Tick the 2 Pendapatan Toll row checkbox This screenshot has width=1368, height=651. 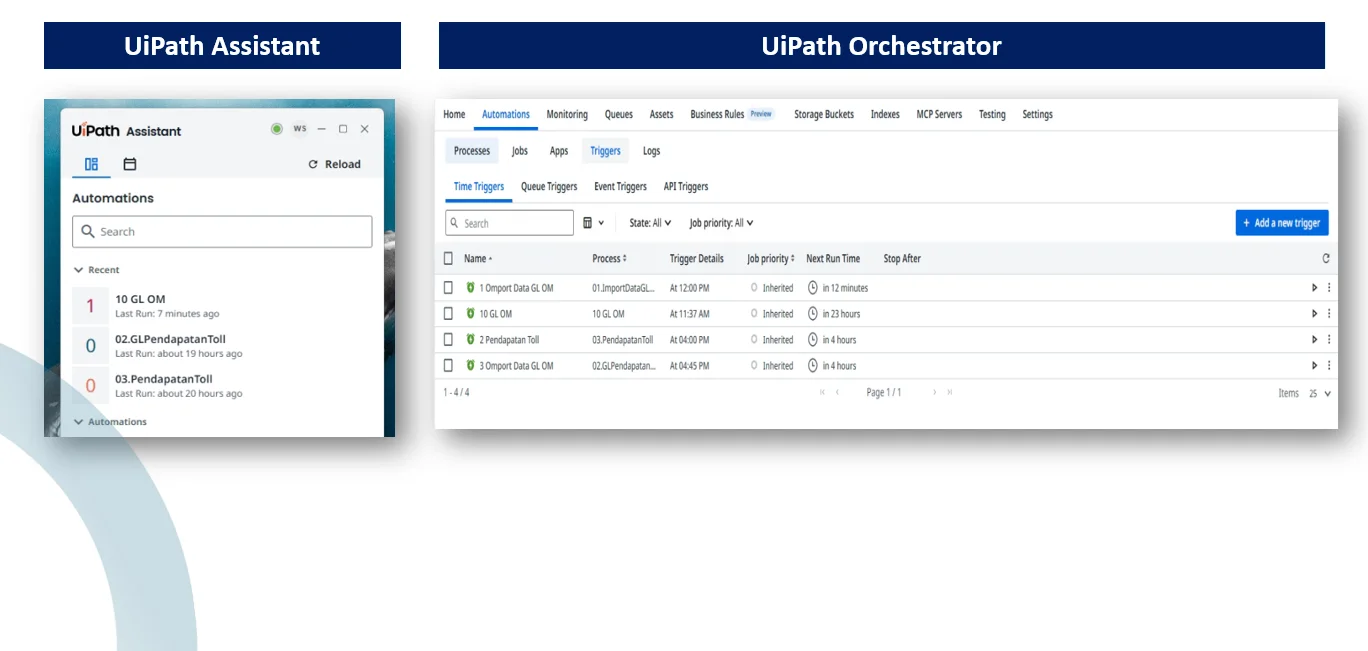click(448, 340)
